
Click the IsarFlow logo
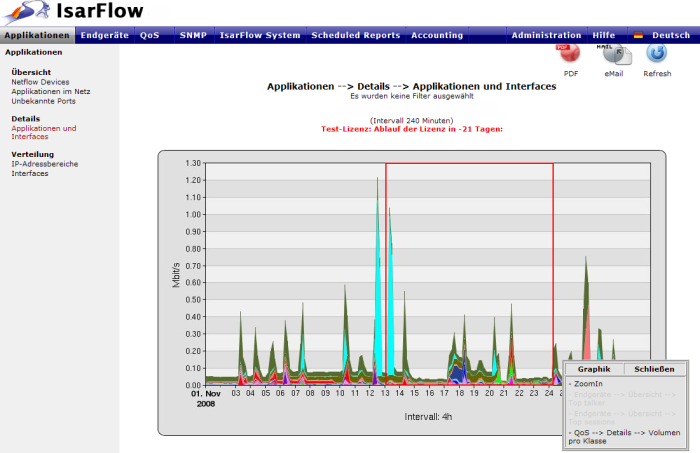tap(74, 12)
